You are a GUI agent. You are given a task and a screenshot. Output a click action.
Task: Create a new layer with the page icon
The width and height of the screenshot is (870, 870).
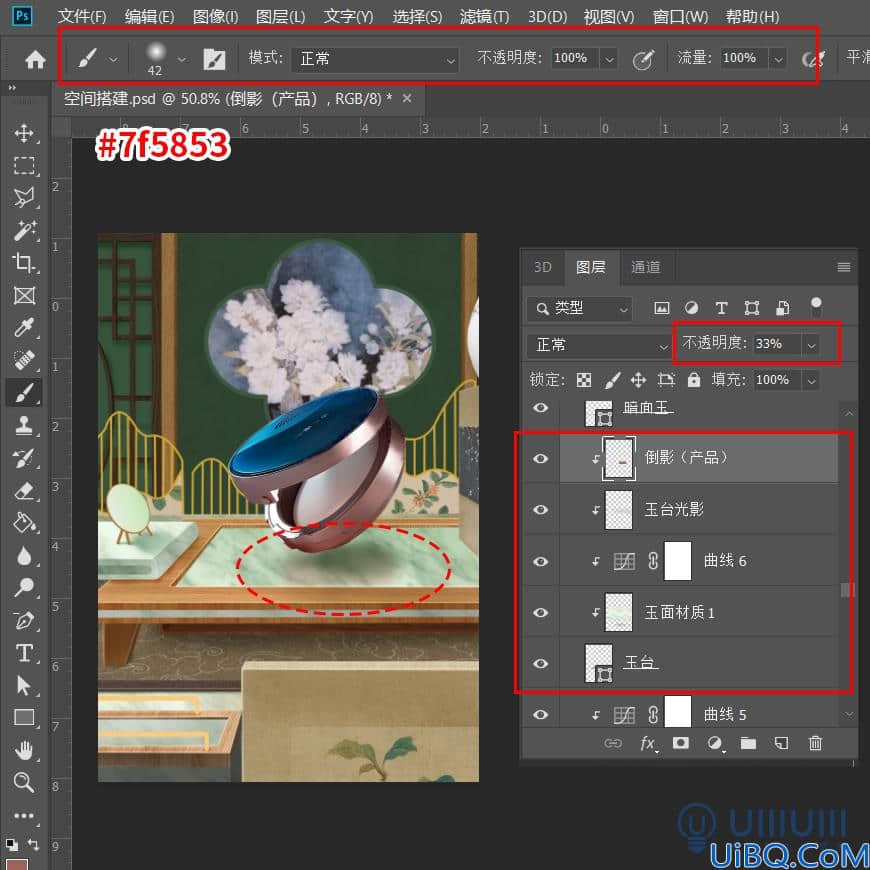[781, 743]
